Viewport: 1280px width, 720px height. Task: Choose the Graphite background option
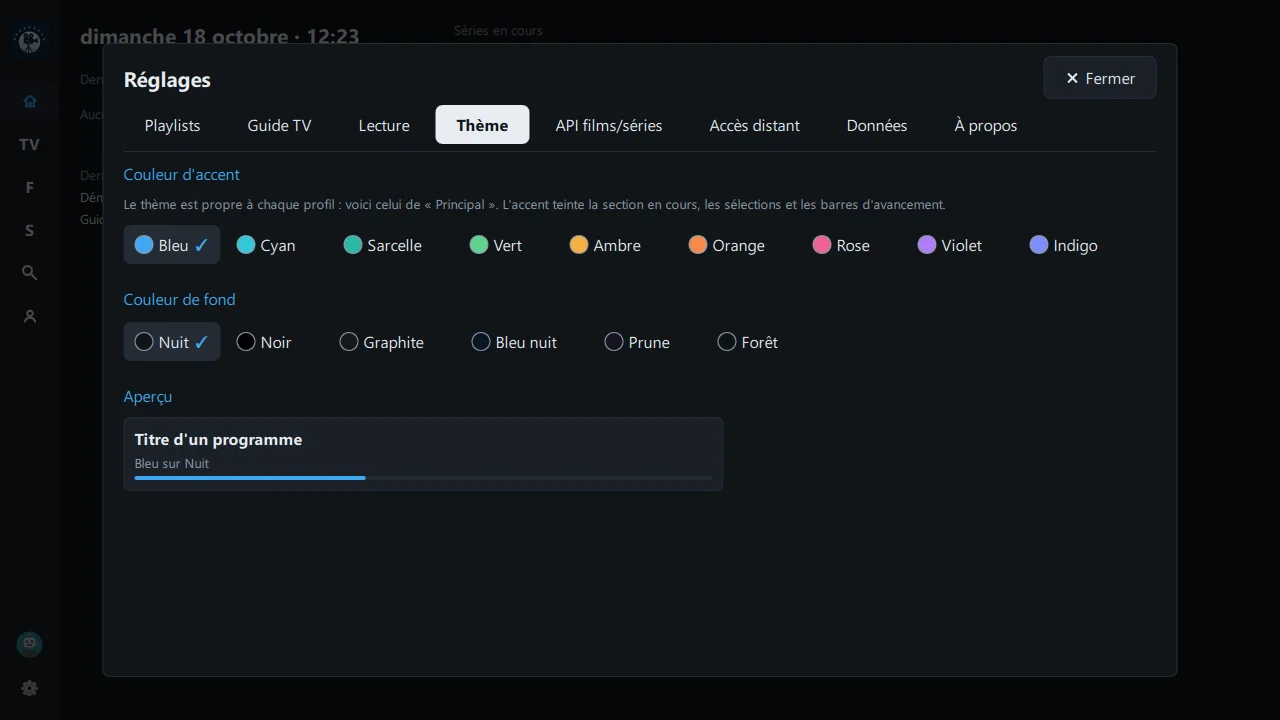(x=382, y=342)
